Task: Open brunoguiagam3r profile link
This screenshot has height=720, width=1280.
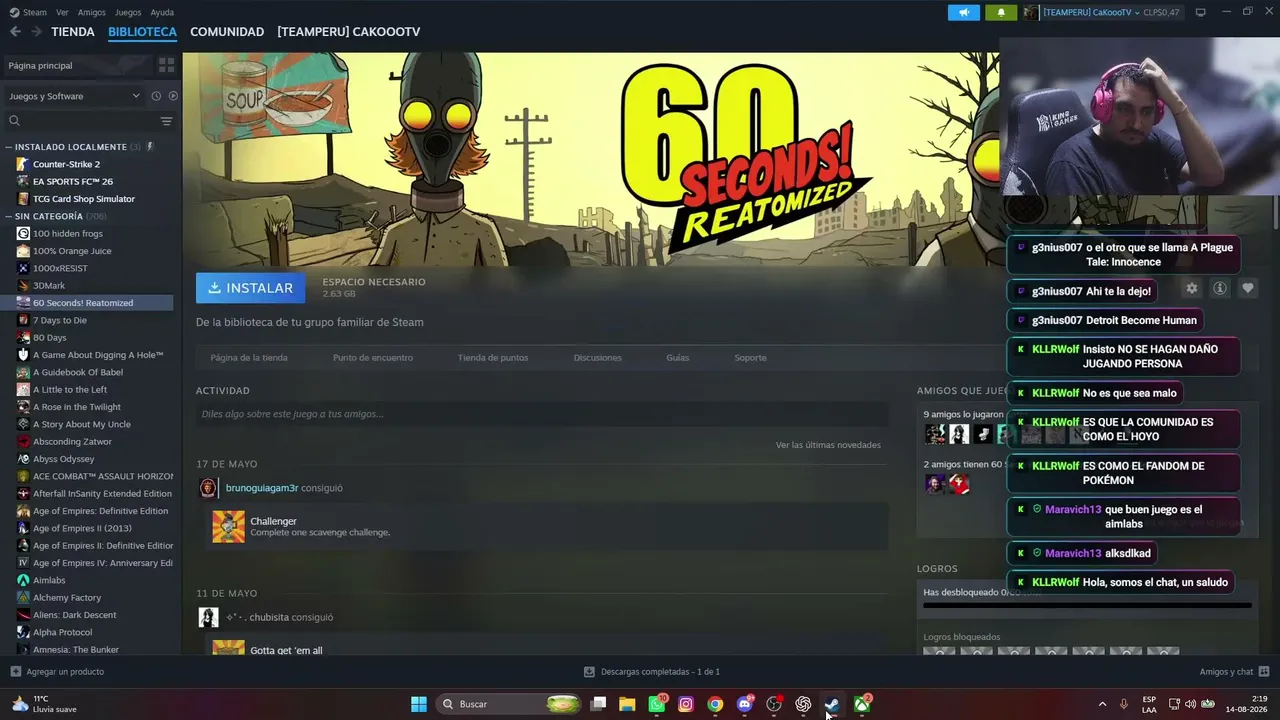Action: [x=262, y=488]
